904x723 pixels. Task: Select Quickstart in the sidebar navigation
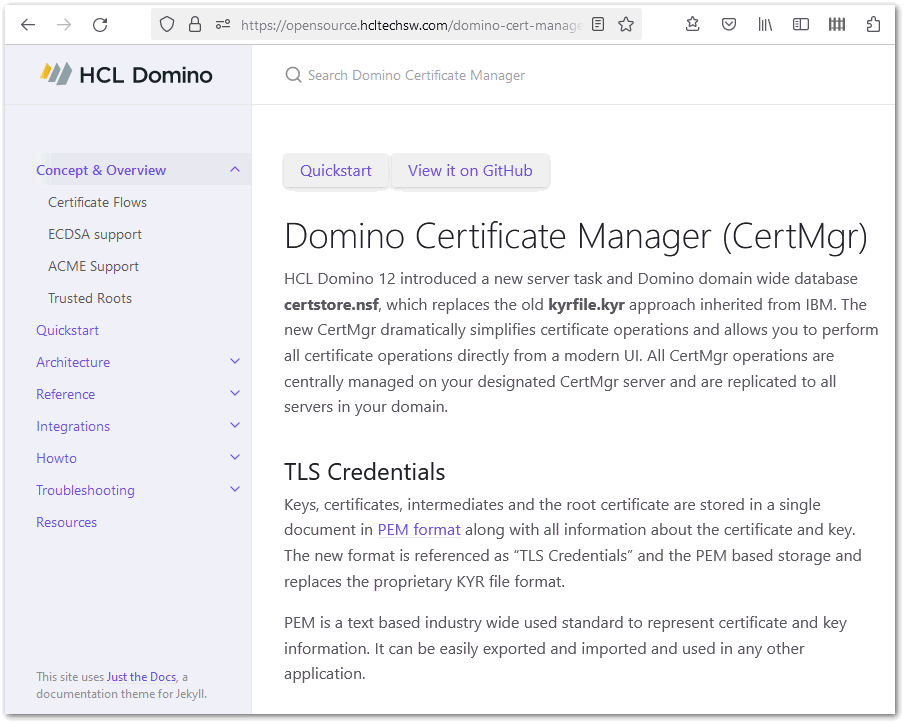(67, 330)
